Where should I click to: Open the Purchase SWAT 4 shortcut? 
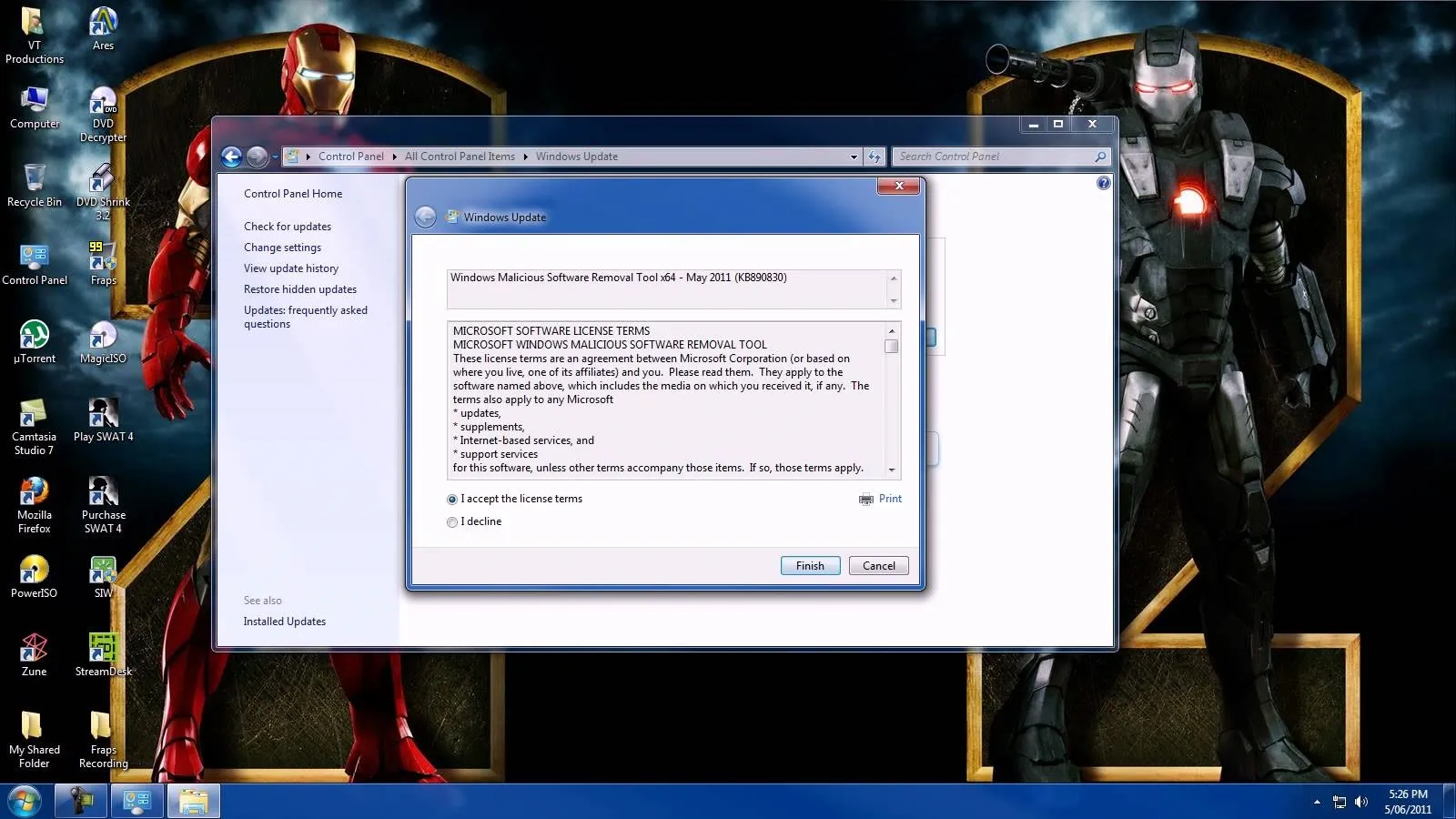tap(103, 506)
